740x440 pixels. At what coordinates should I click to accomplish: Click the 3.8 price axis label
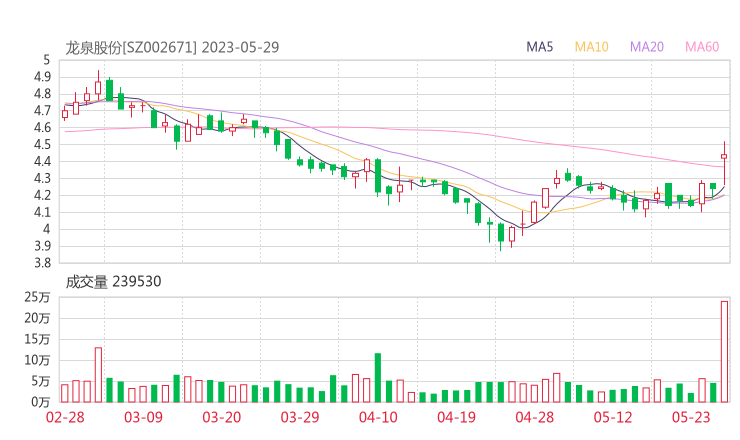pyautogui.click(x=41, y=263)
